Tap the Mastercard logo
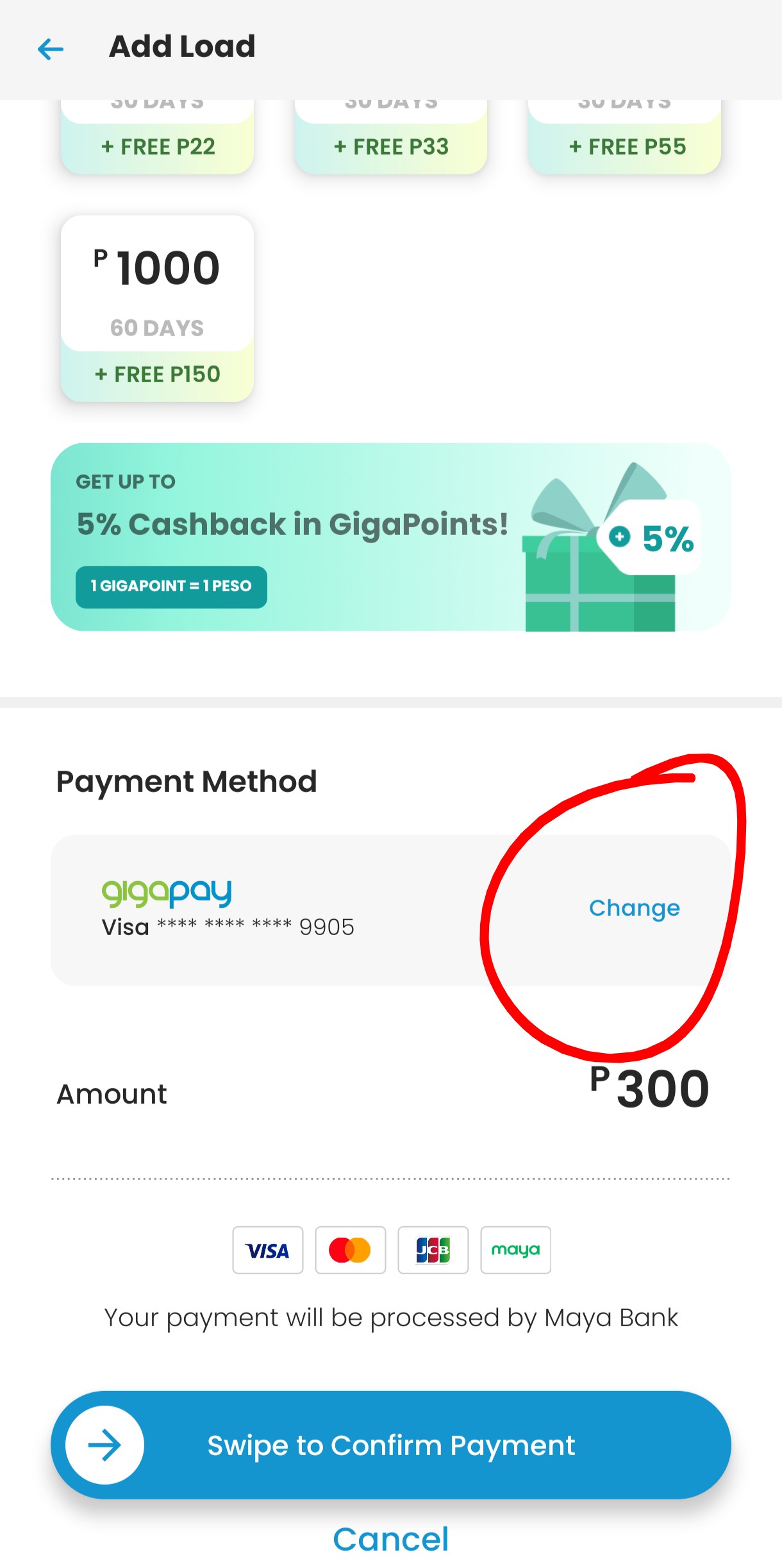782x1568 pixels. coord(350,1250)
